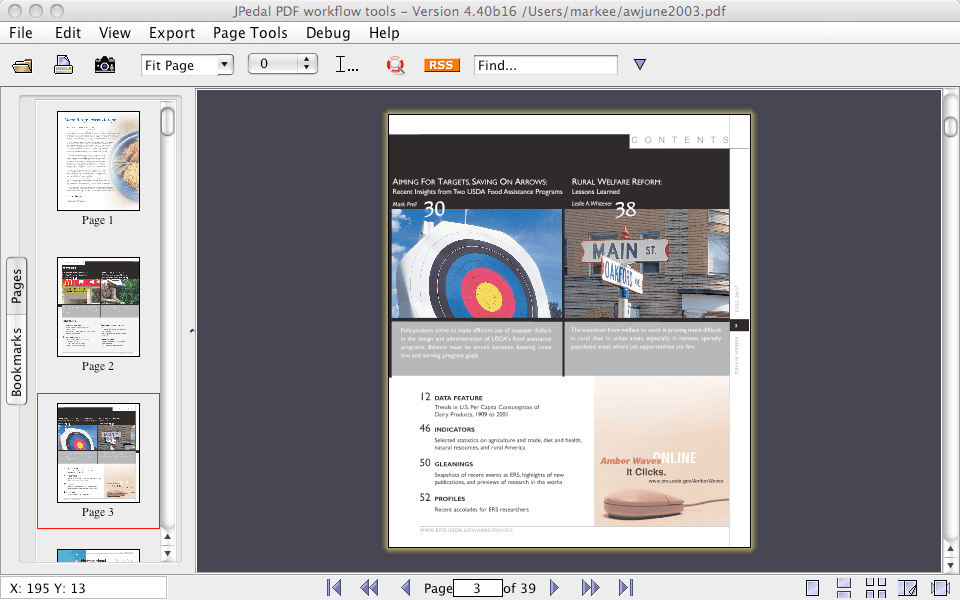Open the Fit Page zoom dropdown

[224, 65]
